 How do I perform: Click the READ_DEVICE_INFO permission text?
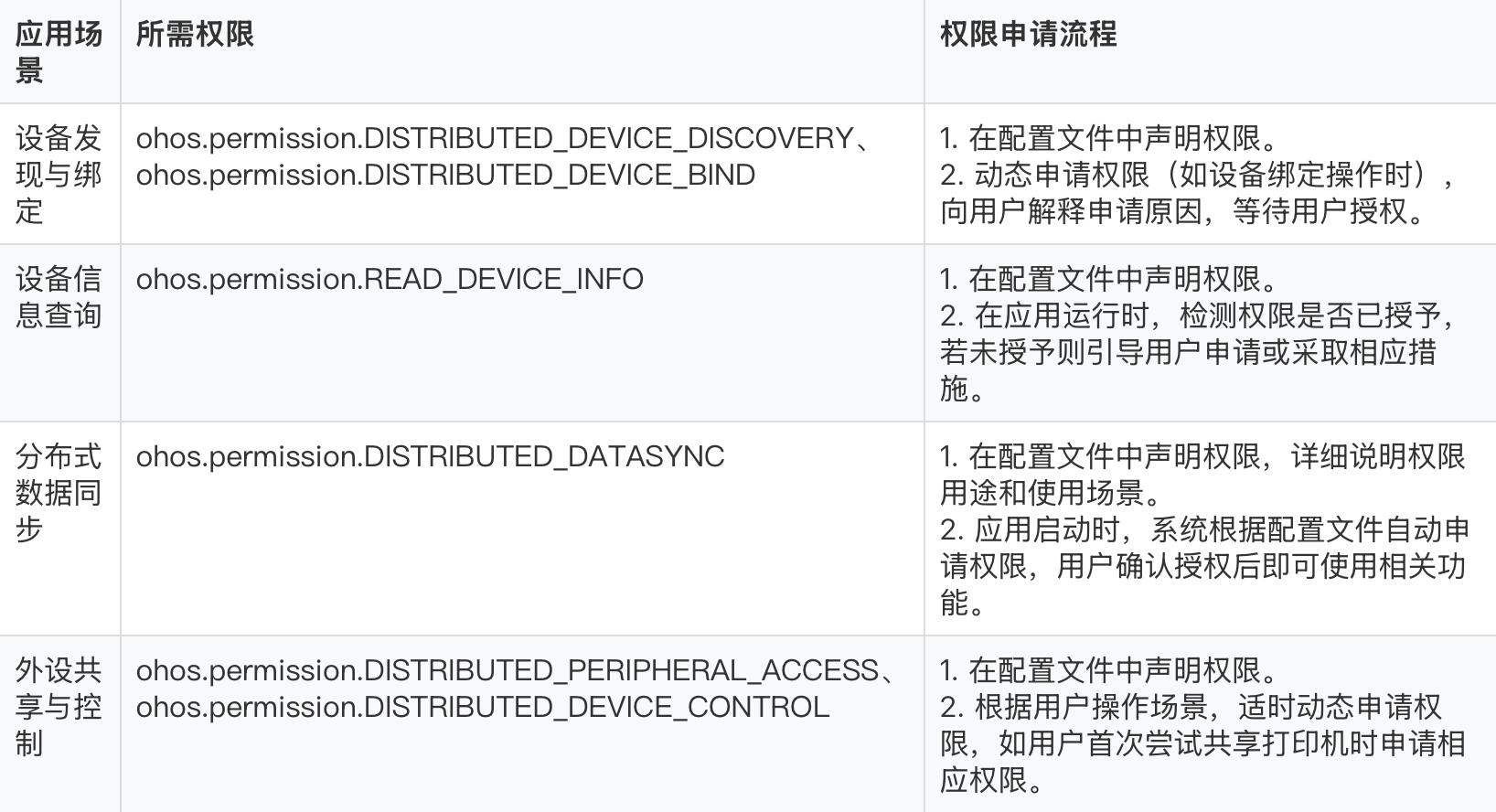point(390,279)
